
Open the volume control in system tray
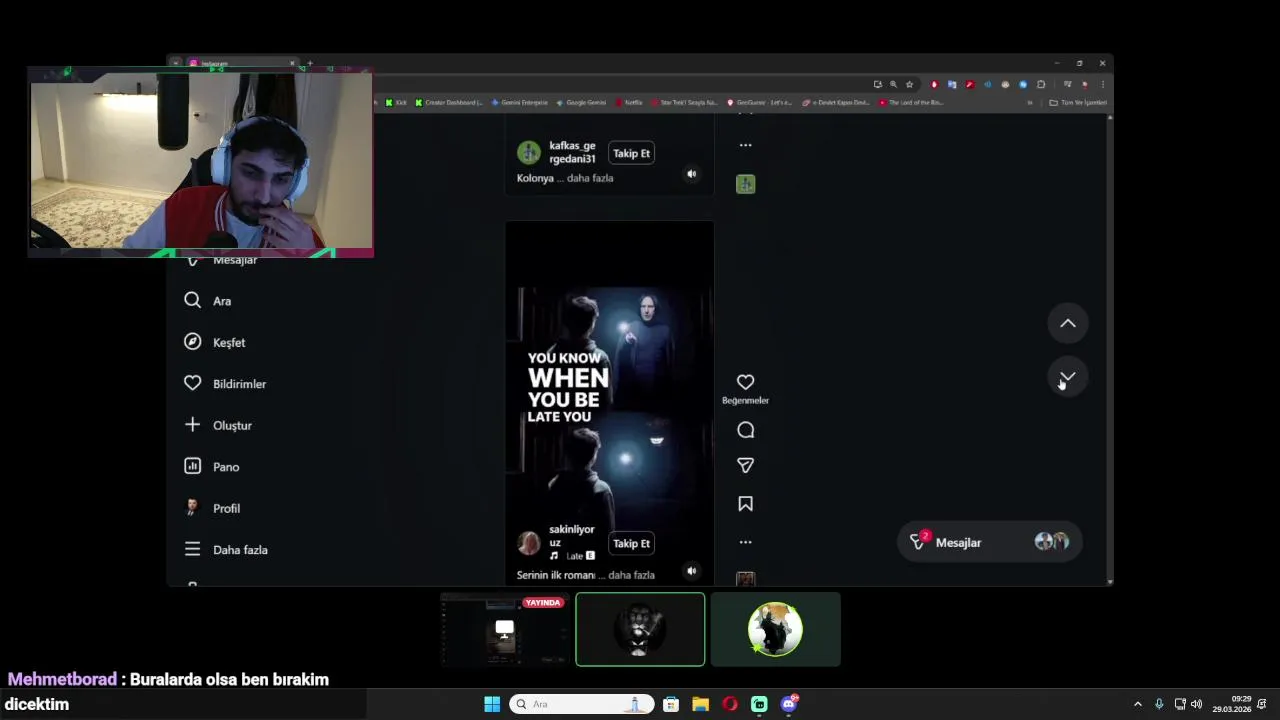click(1196, 704)
